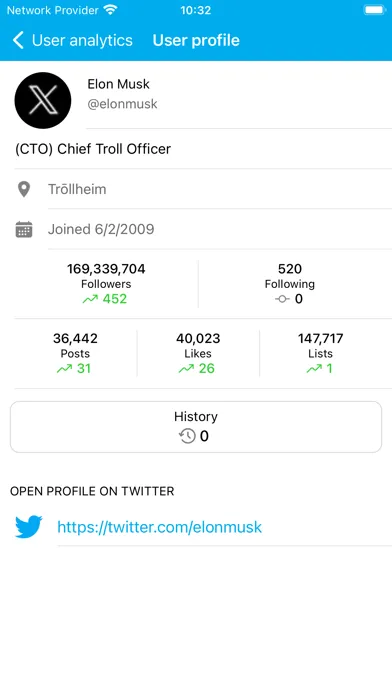Tap the green trend arrow under Lists
392x696 pixels.
point(314,369)
